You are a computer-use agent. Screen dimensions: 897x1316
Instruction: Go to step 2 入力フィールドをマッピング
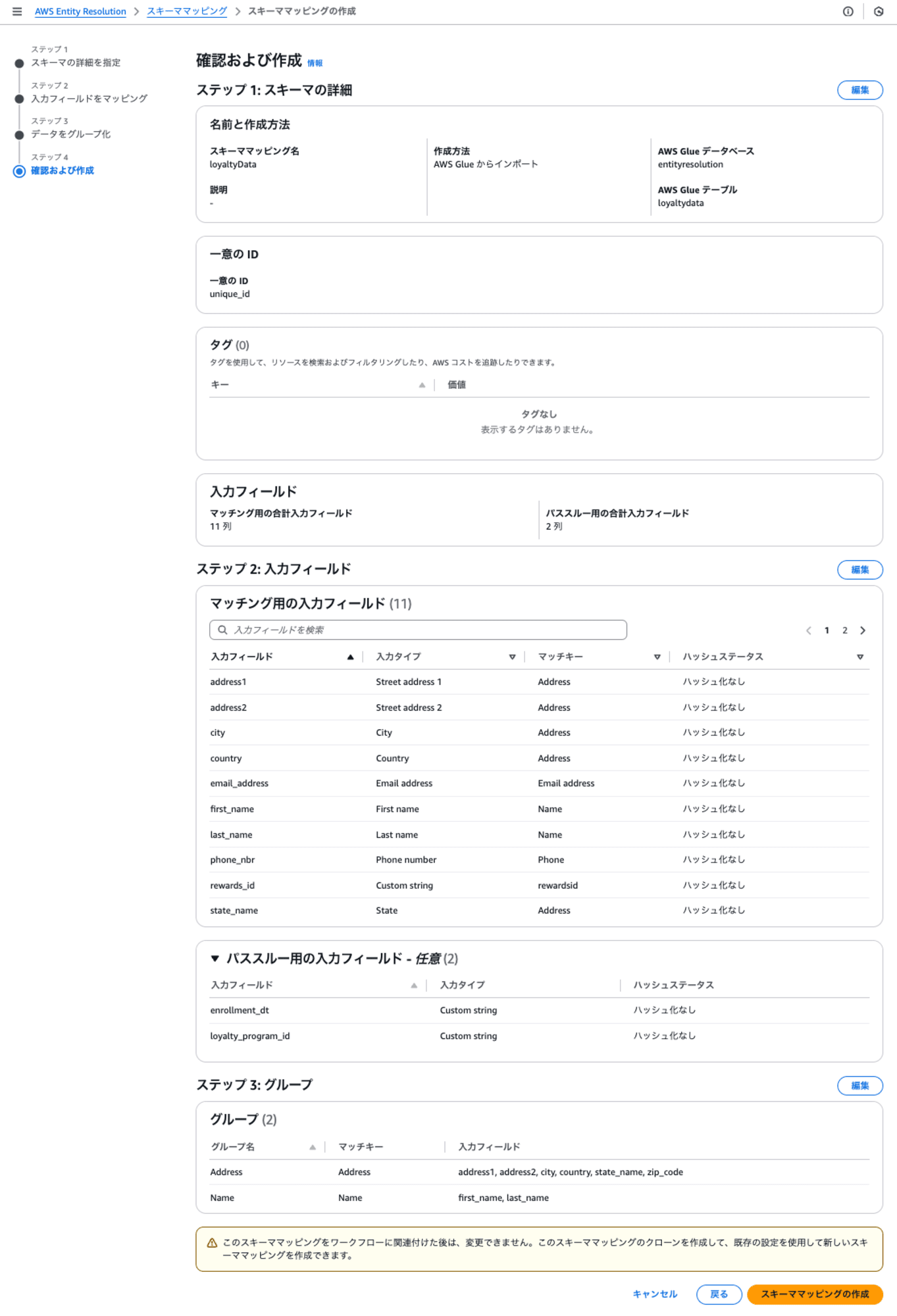coord(89,99)
